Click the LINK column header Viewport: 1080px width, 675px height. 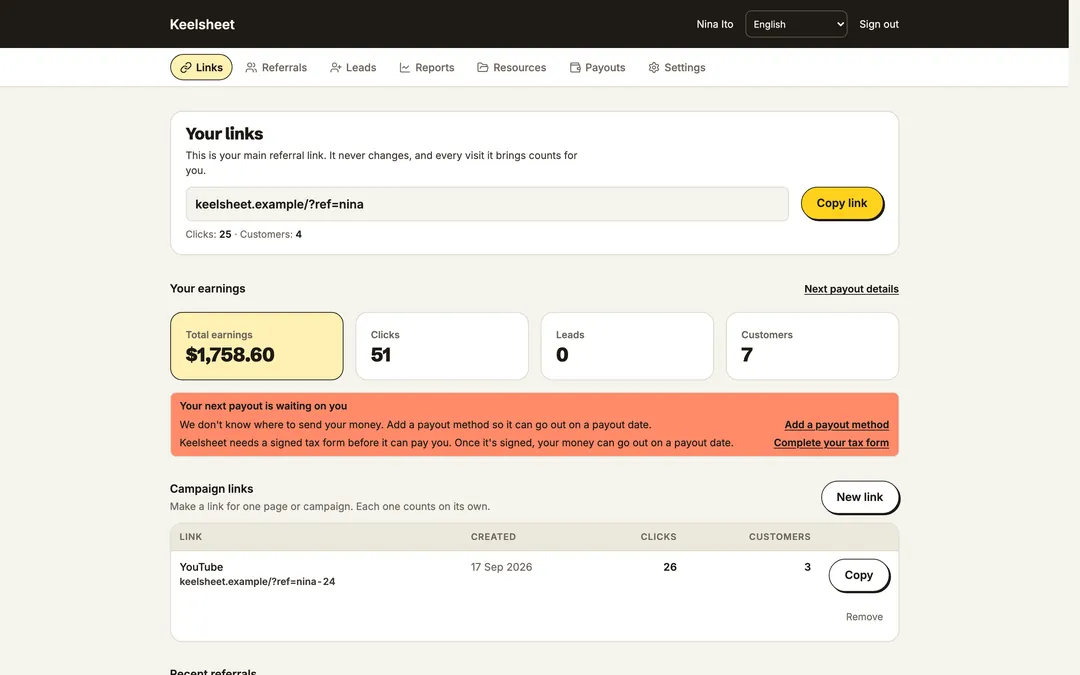click(x=191, y=537)
